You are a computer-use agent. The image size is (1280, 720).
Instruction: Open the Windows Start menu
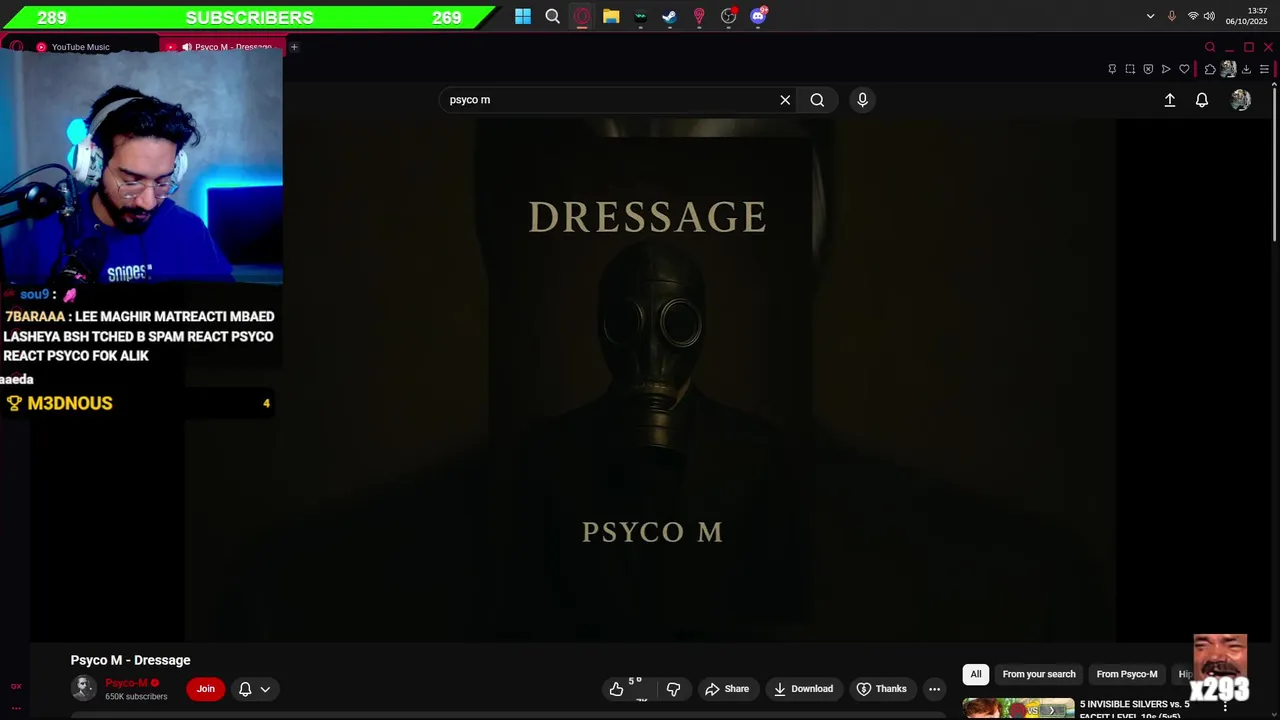(523, 16)
